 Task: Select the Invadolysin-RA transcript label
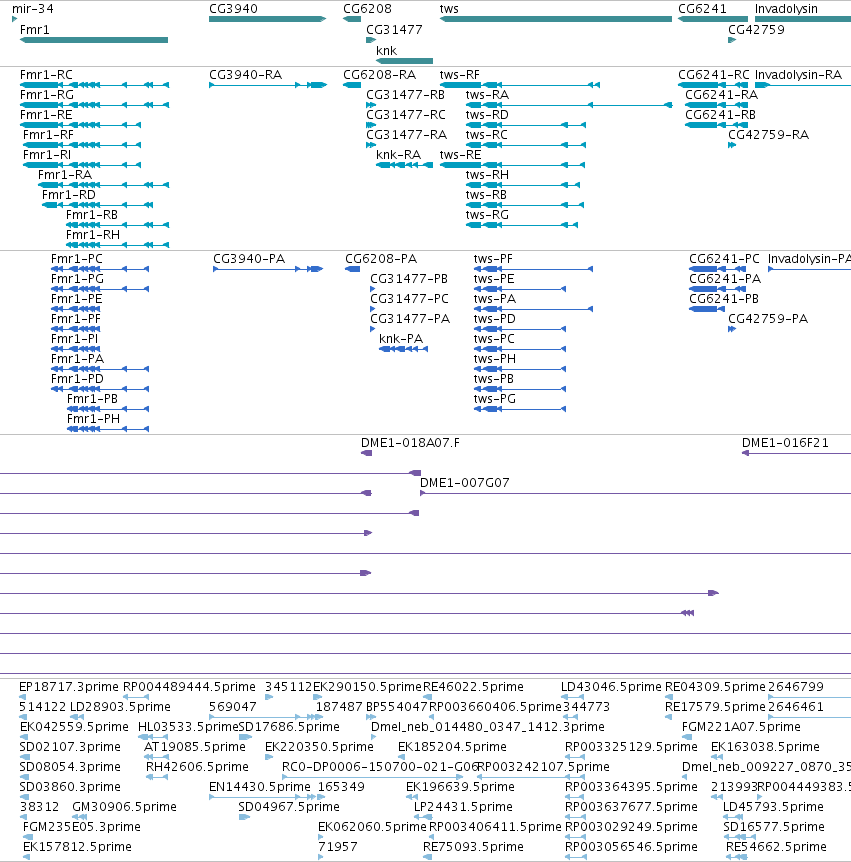click(798, 75)
